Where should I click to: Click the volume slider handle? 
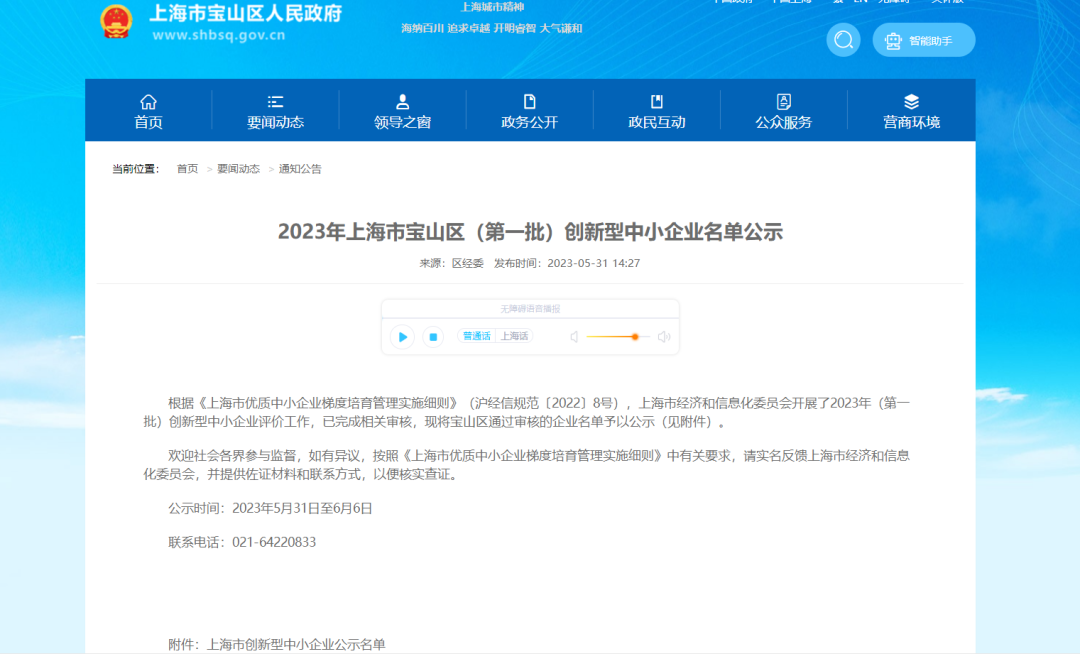(x=635, y=337)
